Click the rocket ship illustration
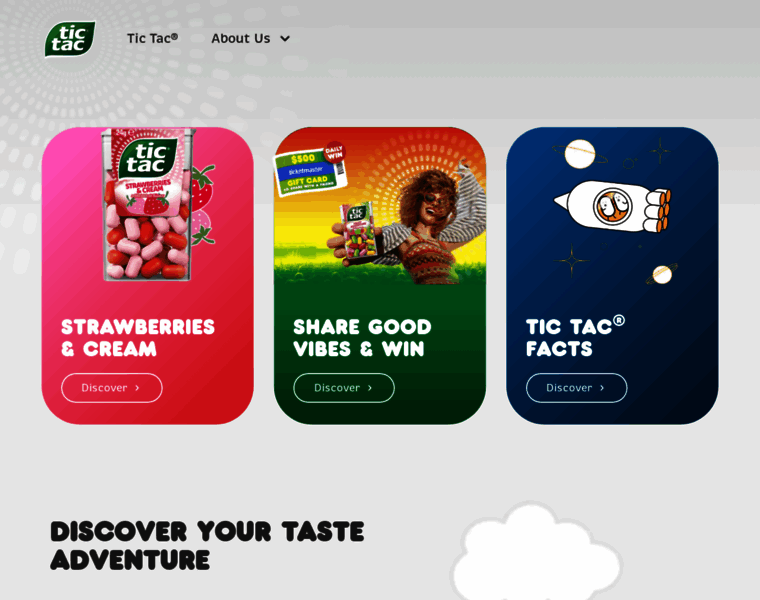Screen dimensions: 760x600 [x=613, y=206]
